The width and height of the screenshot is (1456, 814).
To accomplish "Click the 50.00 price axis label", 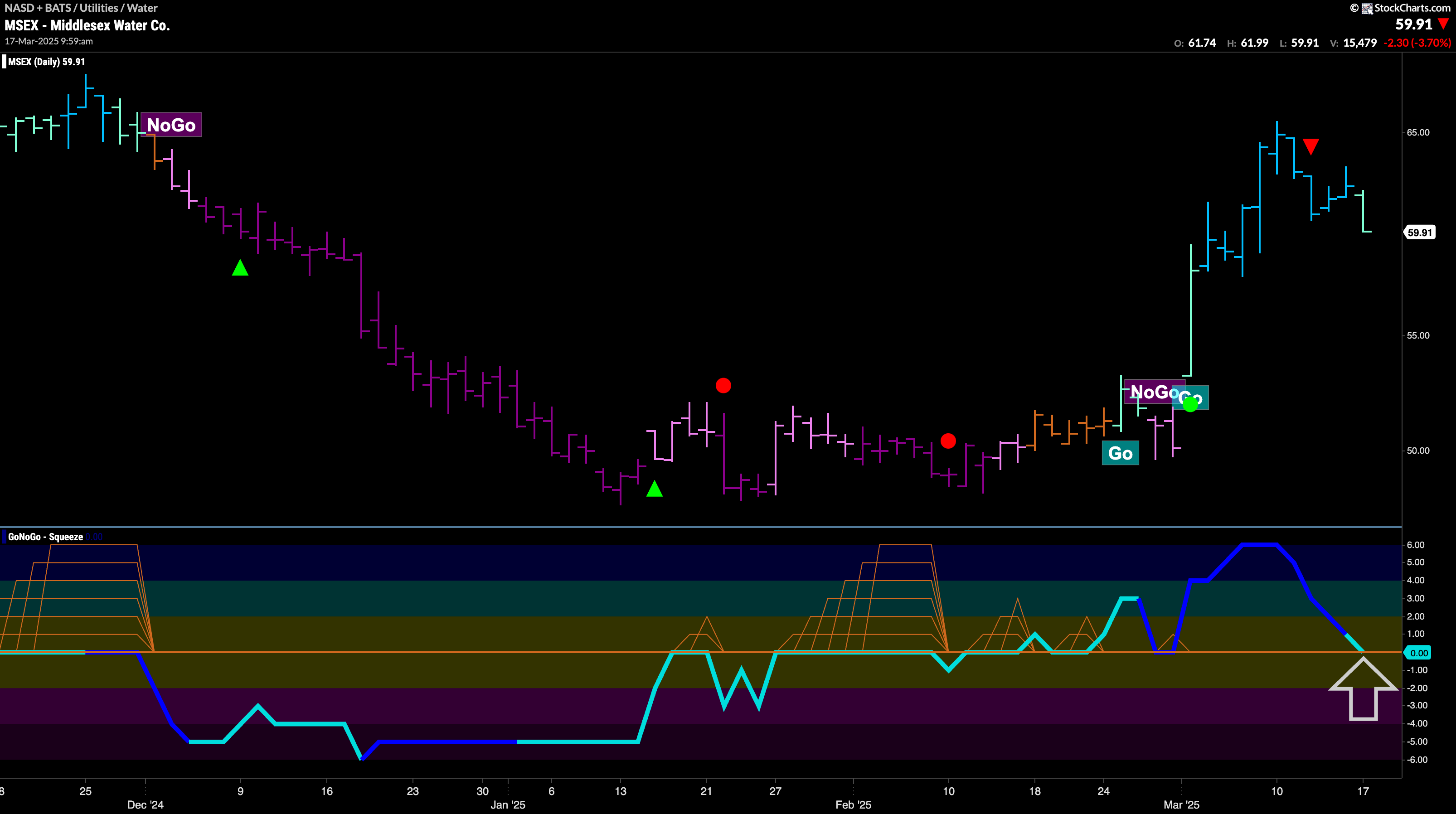I will (1418, 451).
